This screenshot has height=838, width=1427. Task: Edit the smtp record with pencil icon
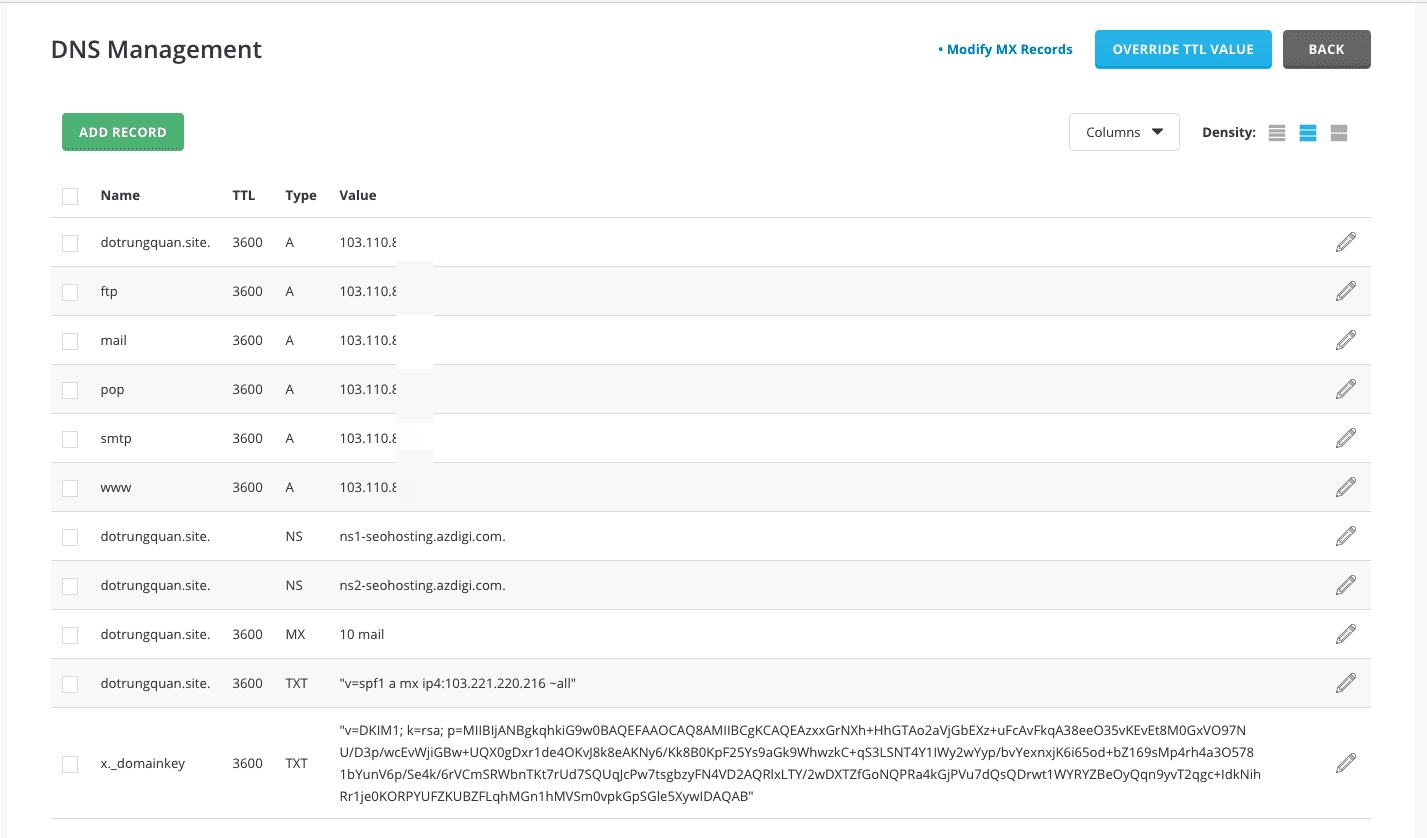[x=1346, y=438]
